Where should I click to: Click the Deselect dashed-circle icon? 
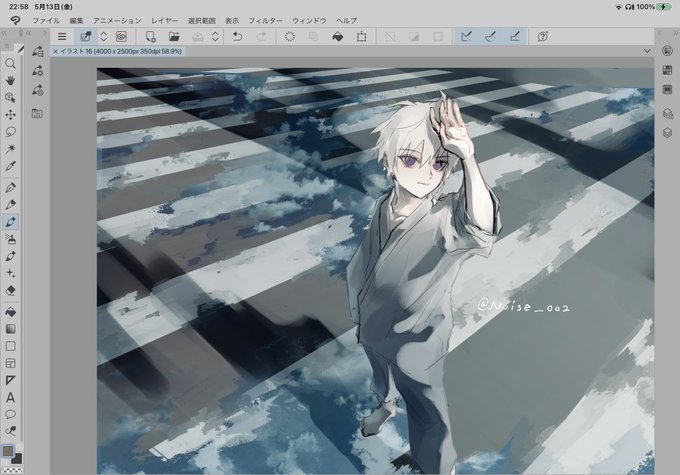(290, 37)
